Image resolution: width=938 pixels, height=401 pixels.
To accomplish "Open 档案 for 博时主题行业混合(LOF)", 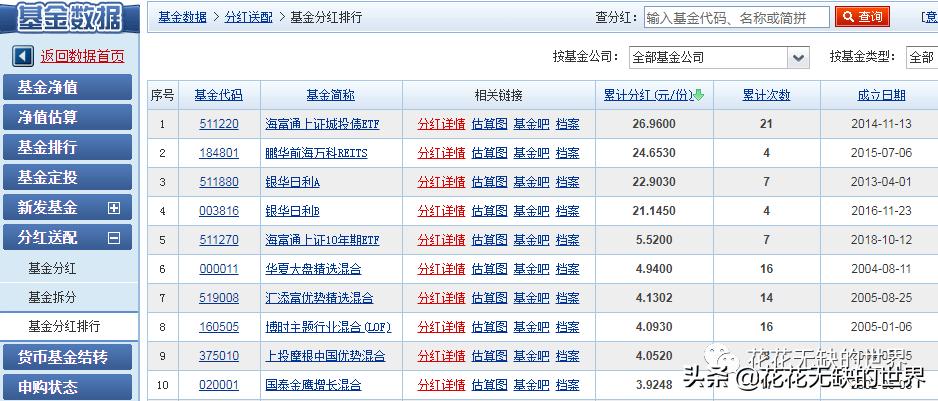I will (567, 327).
